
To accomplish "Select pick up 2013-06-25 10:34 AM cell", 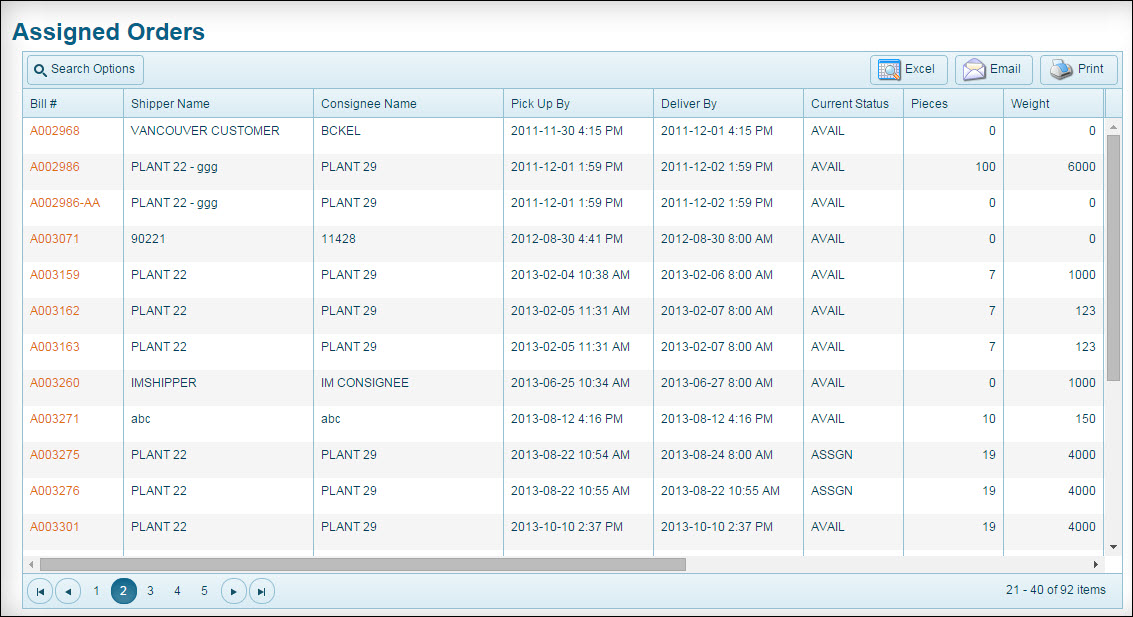I will (x=578, y=387).
